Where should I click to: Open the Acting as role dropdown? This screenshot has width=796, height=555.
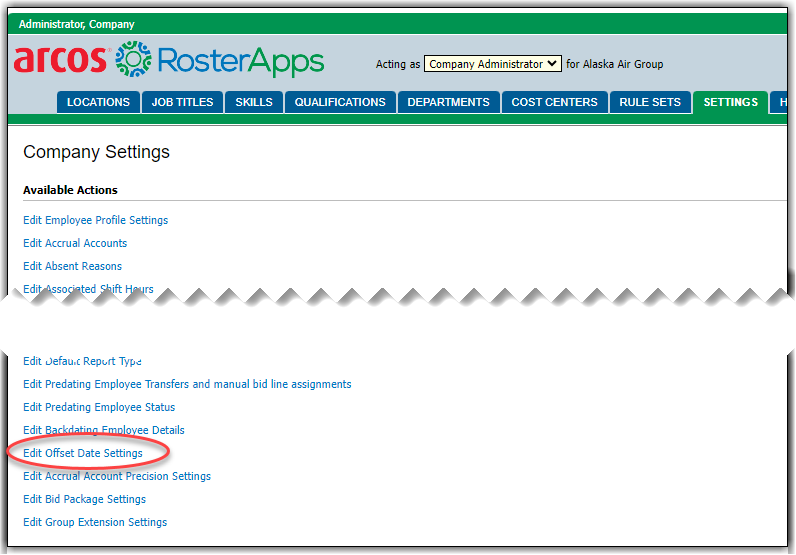(x=492, y=64)
